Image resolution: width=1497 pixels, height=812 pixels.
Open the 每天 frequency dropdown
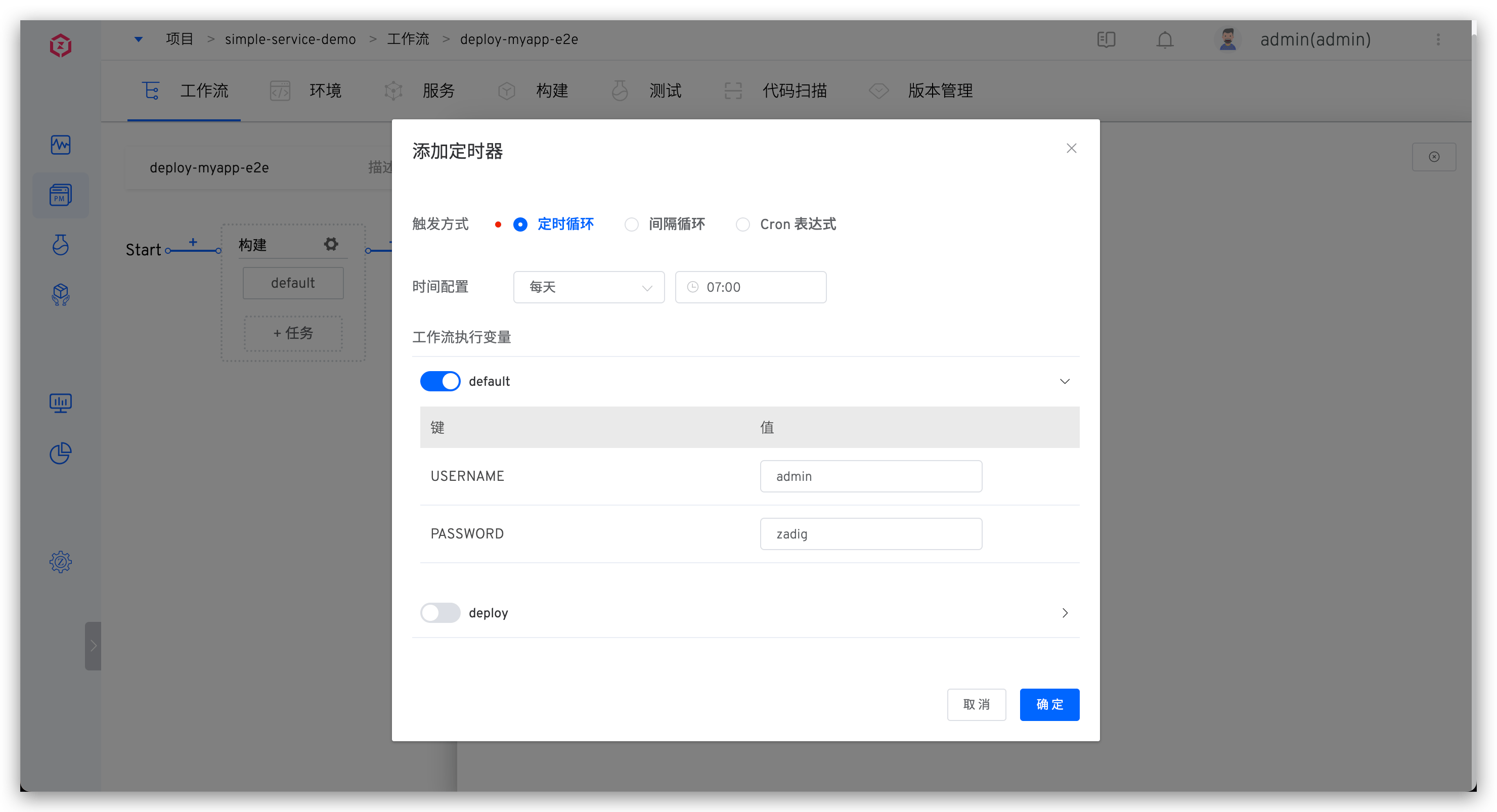[589, 287]
